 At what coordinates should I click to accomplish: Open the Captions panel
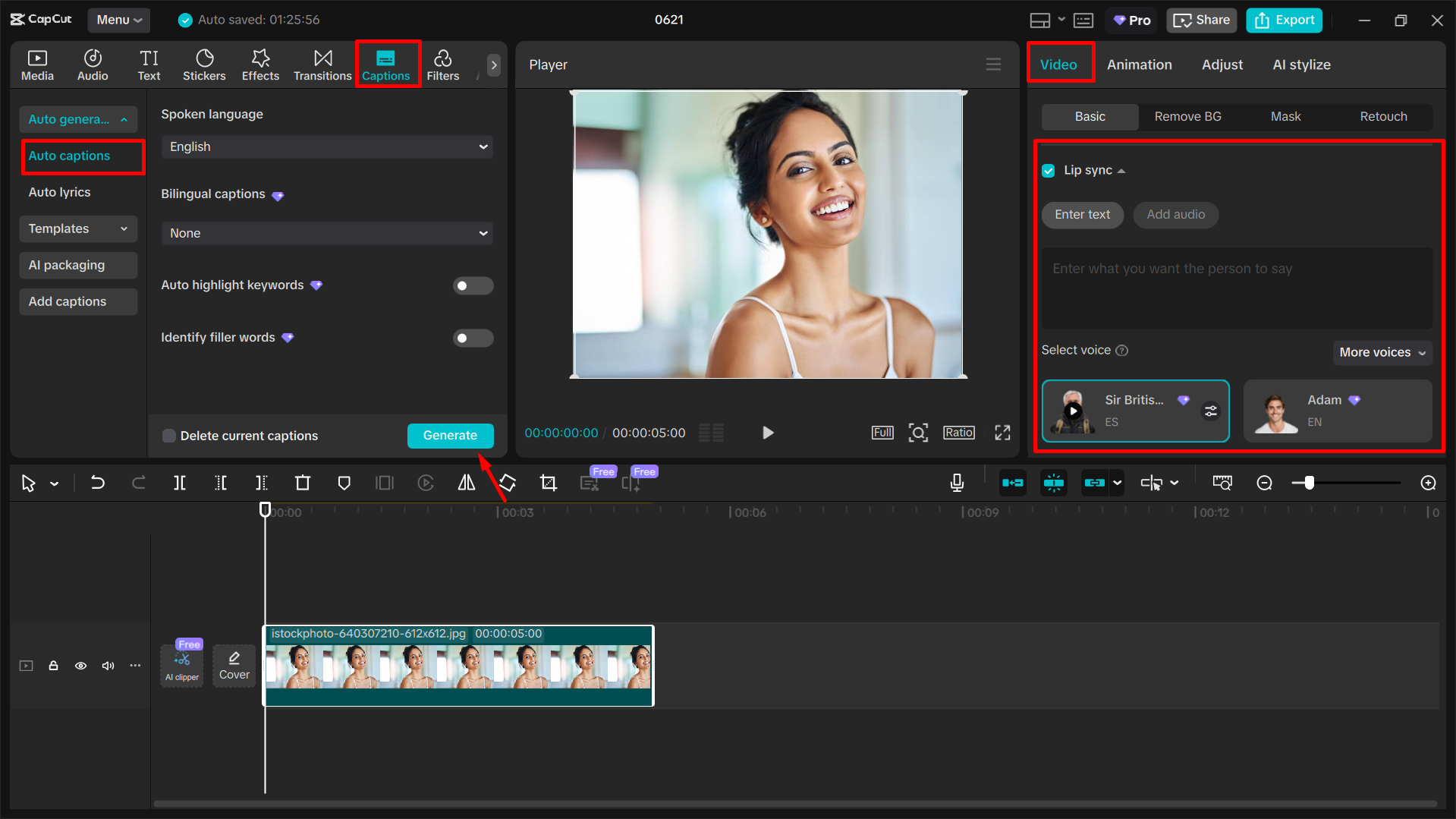click(387, 65)
